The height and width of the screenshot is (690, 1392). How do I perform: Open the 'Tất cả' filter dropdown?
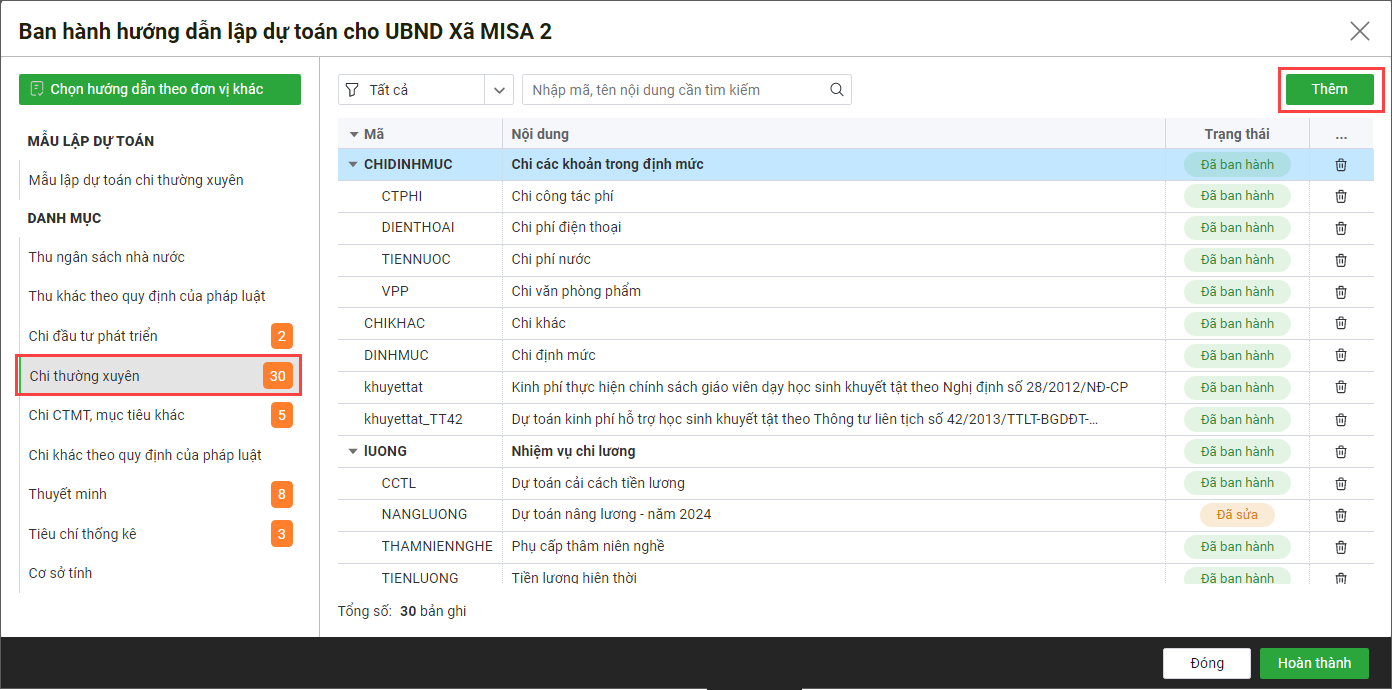pos(499,90)
